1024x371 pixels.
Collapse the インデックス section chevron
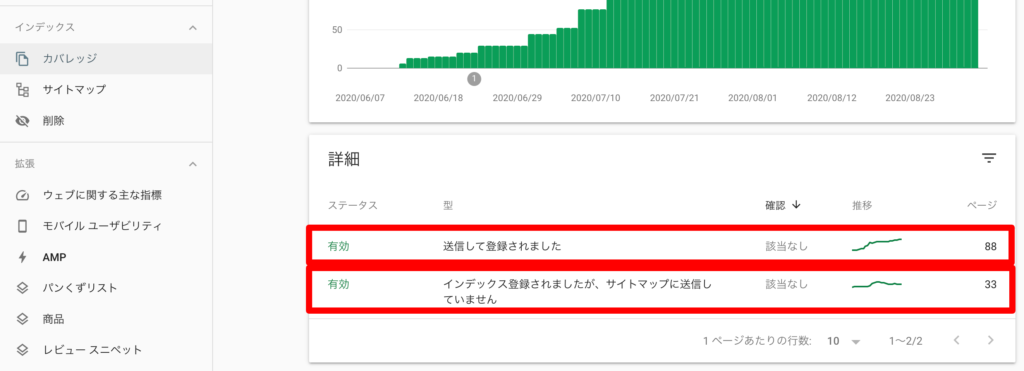point(193,28)
